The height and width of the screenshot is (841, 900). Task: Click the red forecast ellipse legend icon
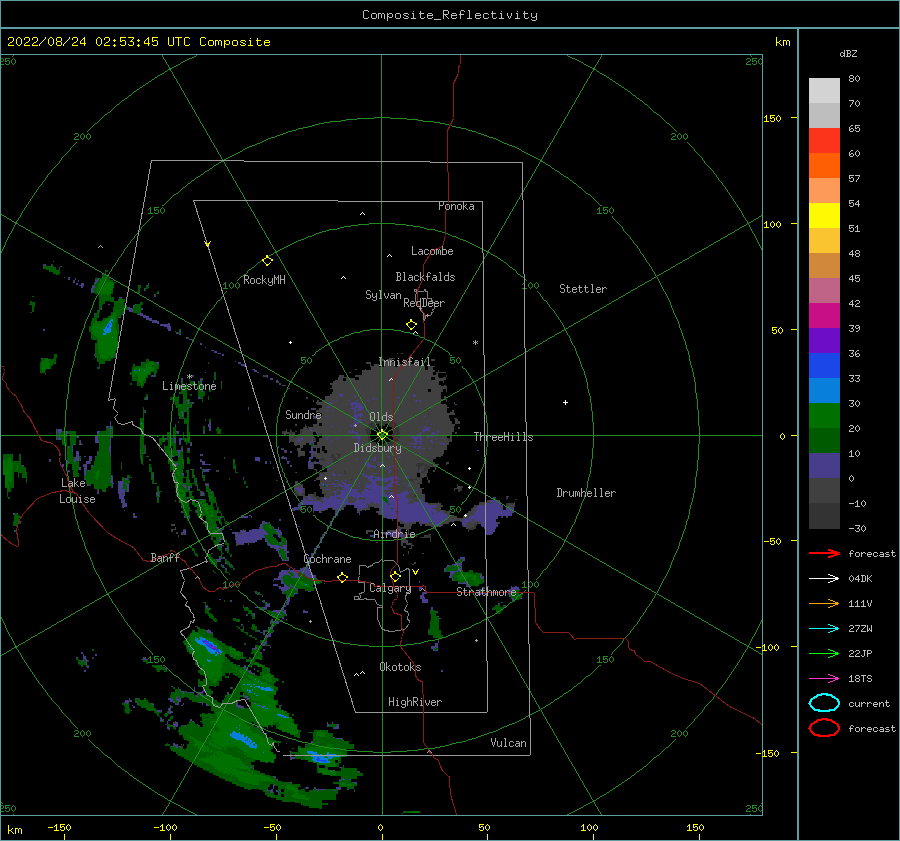pyautogui.click(x=824, y=728)
